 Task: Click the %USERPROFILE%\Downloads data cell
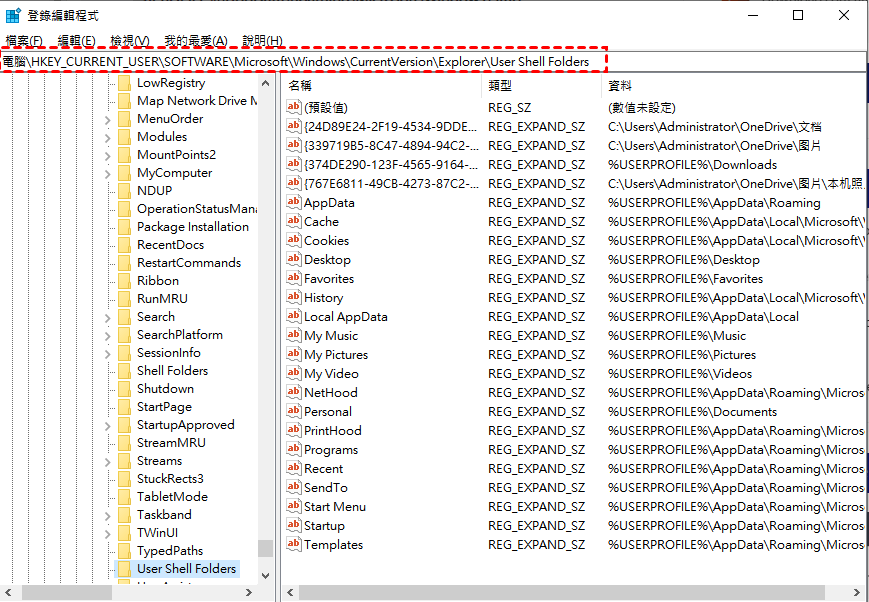692,165
